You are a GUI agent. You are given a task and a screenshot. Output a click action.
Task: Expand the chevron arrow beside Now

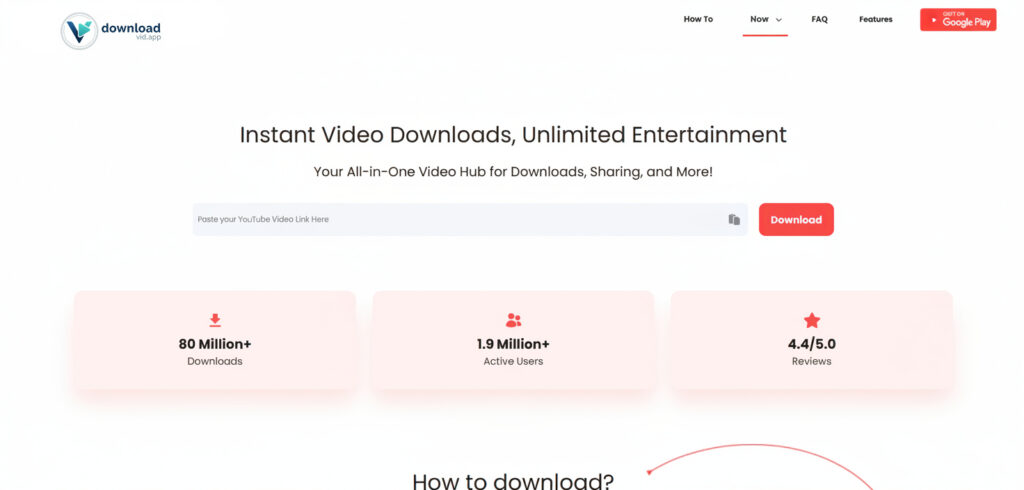pyautogui.click(x=779, y=20)
